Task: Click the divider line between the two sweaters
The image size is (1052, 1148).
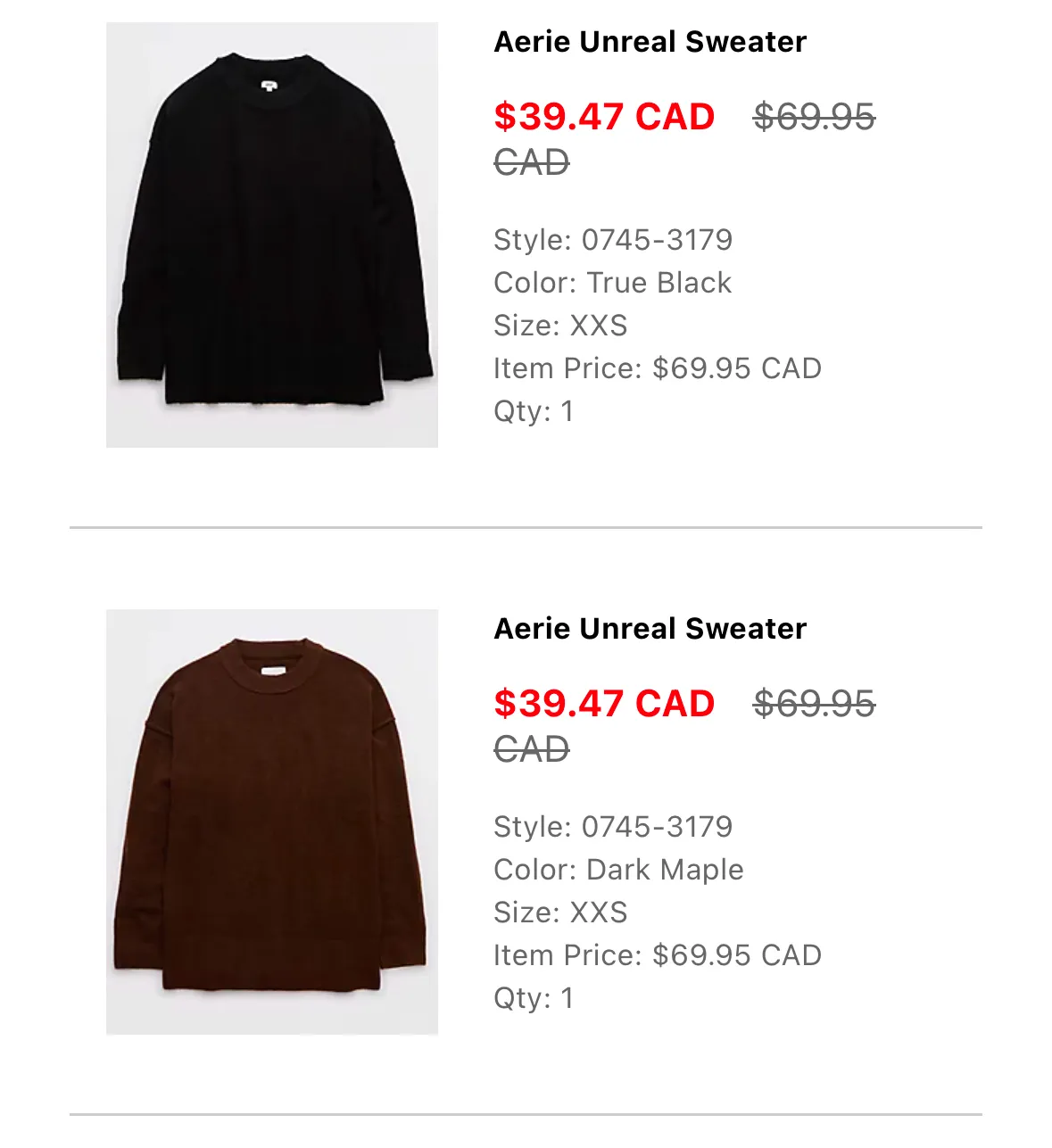Action: click(x=526, y=528)
